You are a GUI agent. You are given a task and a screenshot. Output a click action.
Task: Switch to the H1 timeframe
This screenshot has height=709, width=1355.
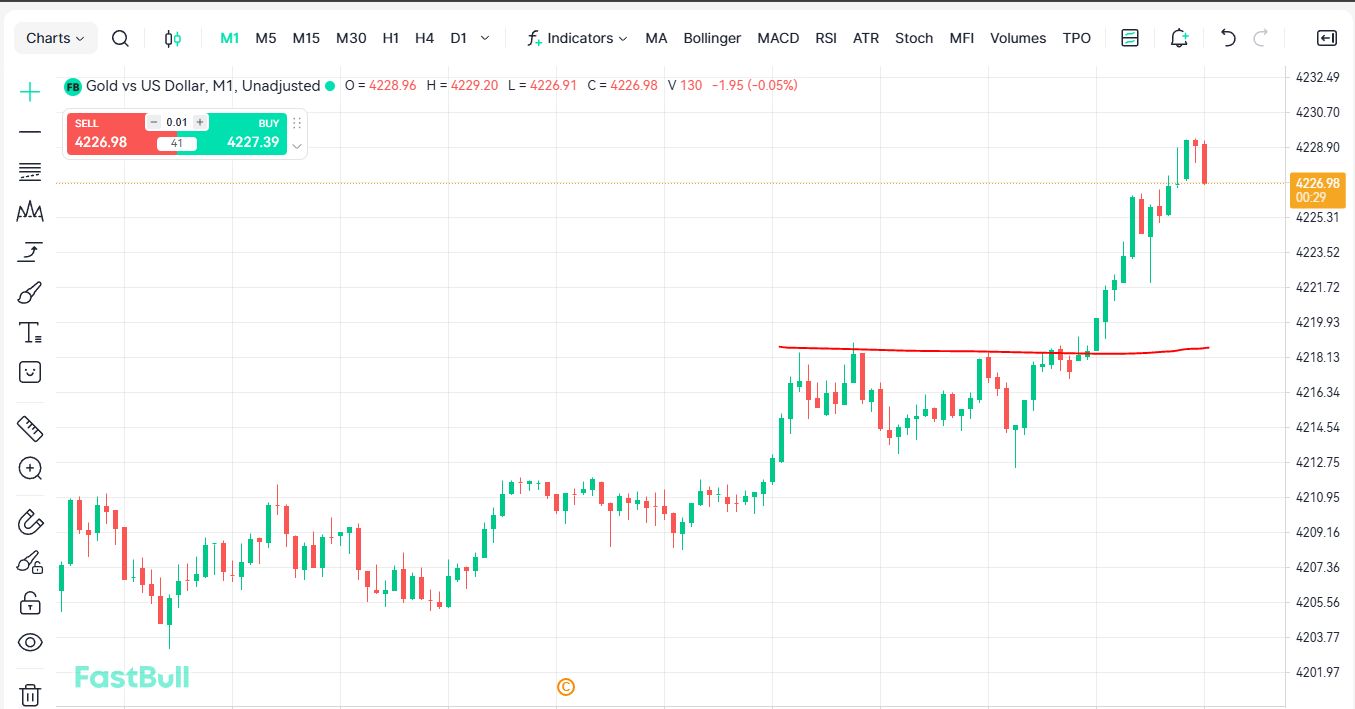tap(390, 38)
